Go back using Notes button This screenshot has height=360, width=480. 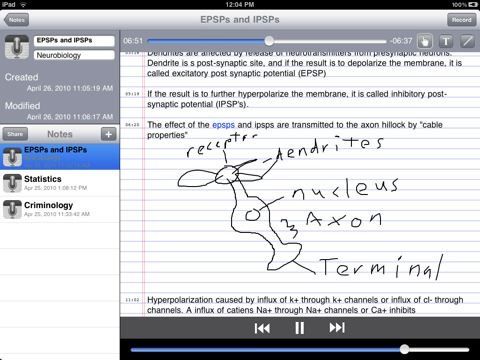point(16,20)
